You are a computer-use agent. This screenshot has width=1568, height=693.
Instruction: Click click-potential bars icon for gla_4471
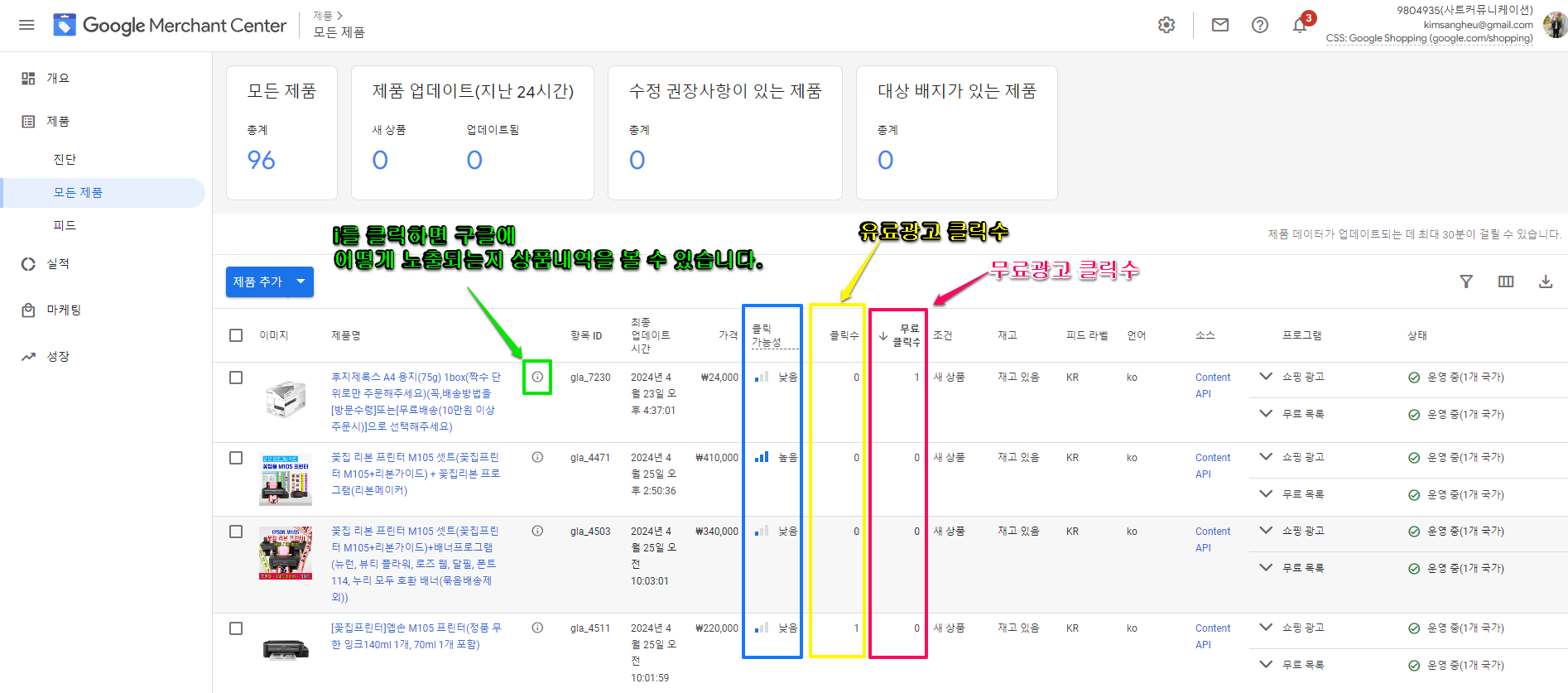(762, 457)
